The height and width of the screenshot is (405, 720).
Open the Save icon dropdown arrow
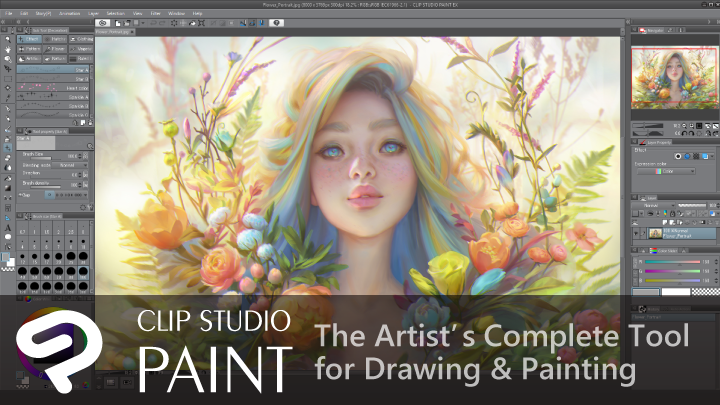coord(143,23)
